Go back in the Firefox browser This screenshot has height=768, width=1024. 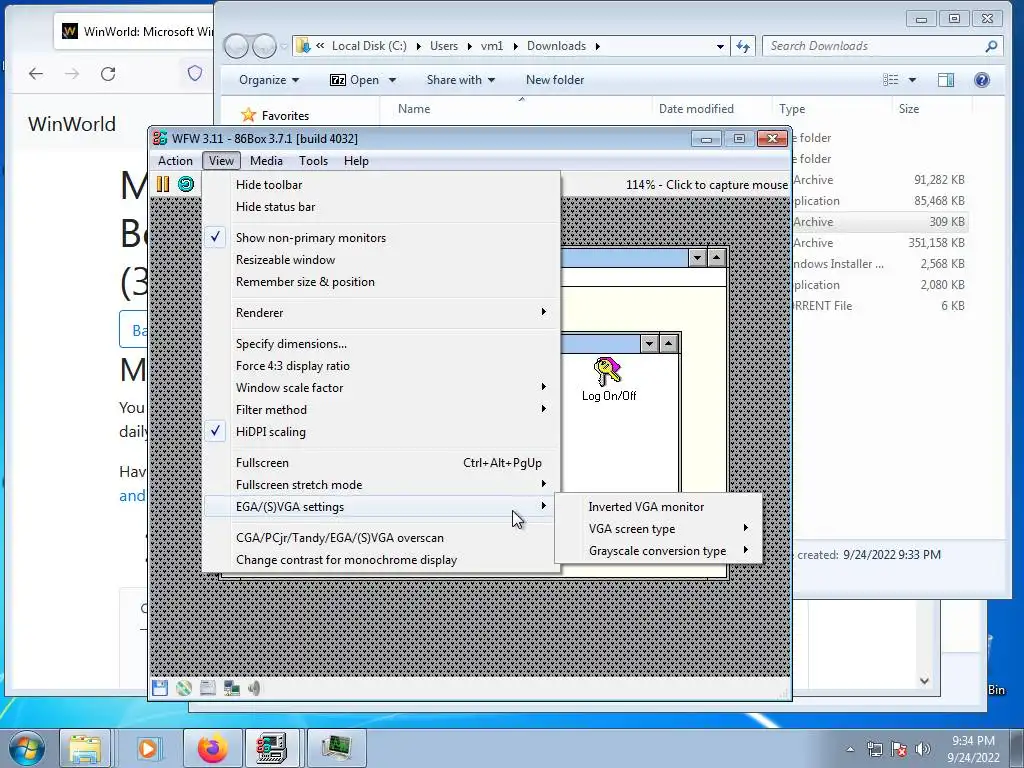(36, 74)
